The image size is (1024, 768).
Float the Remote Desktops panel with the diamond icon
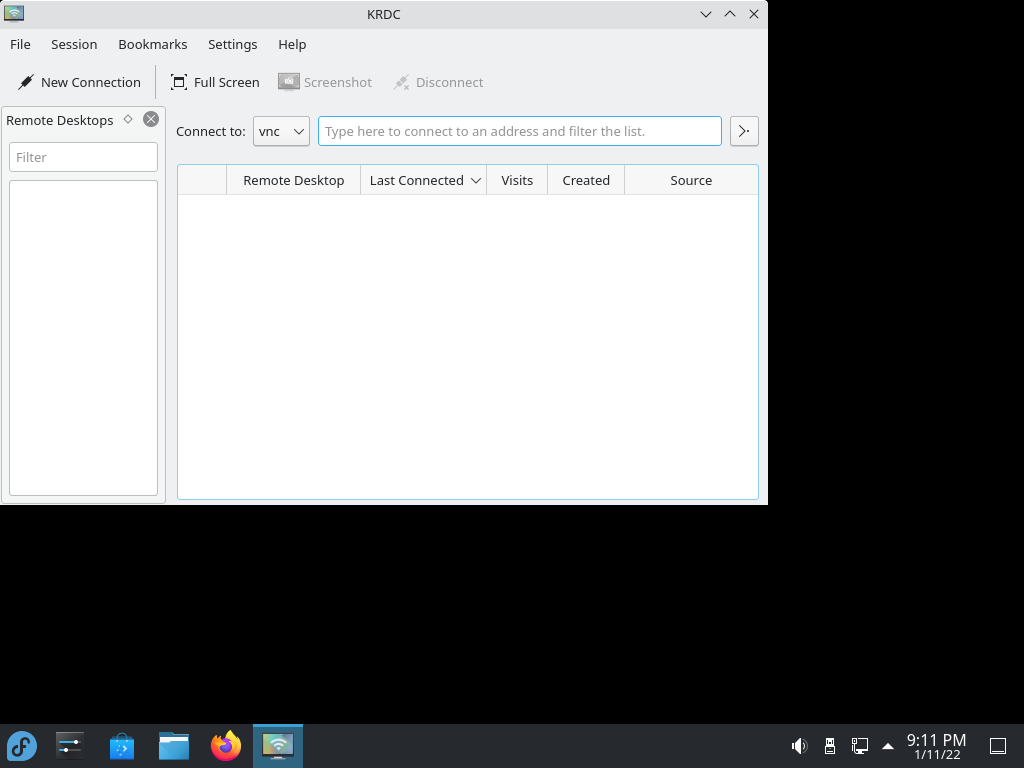coord(128,119)
